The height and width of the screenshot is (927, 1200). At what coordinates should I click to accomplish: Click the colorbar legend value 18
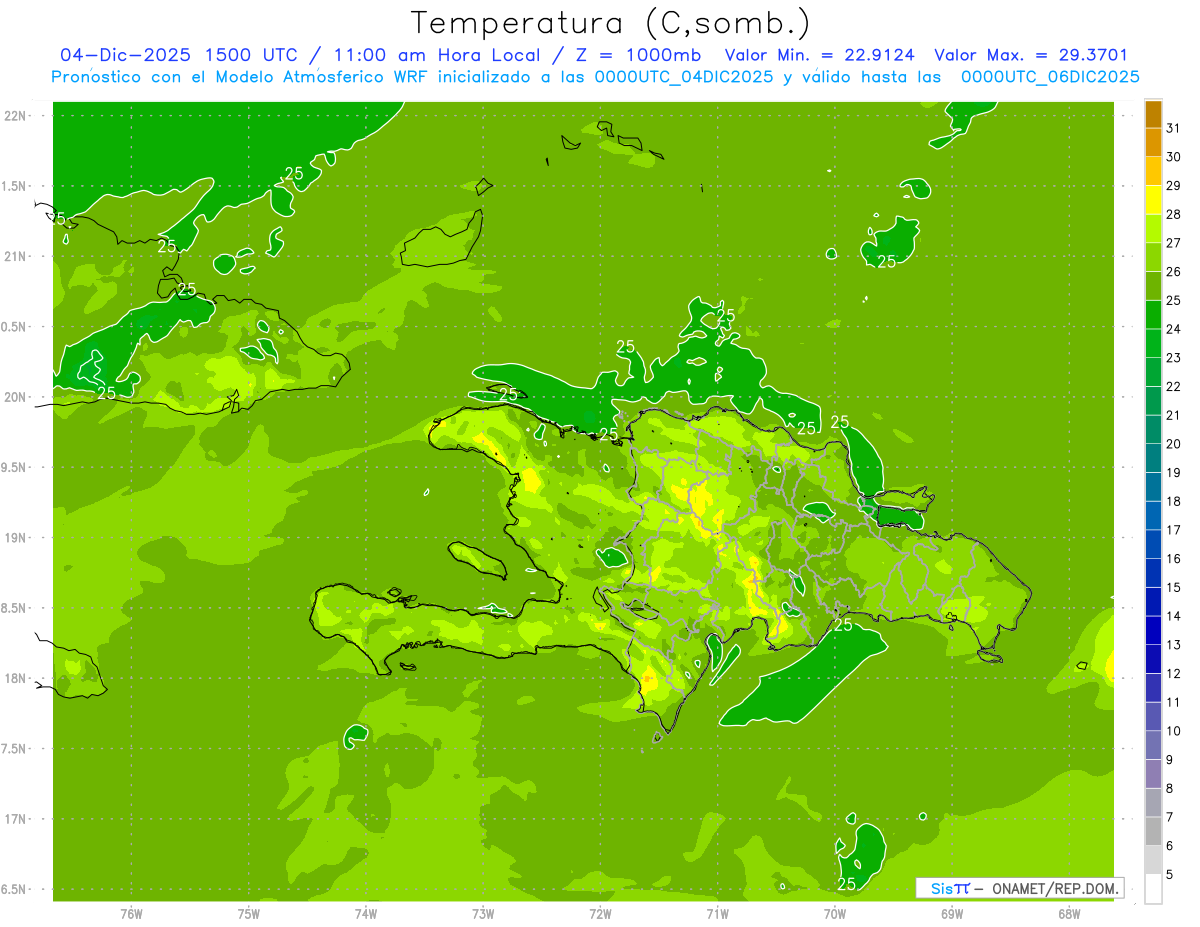(x=1174, y=502)
